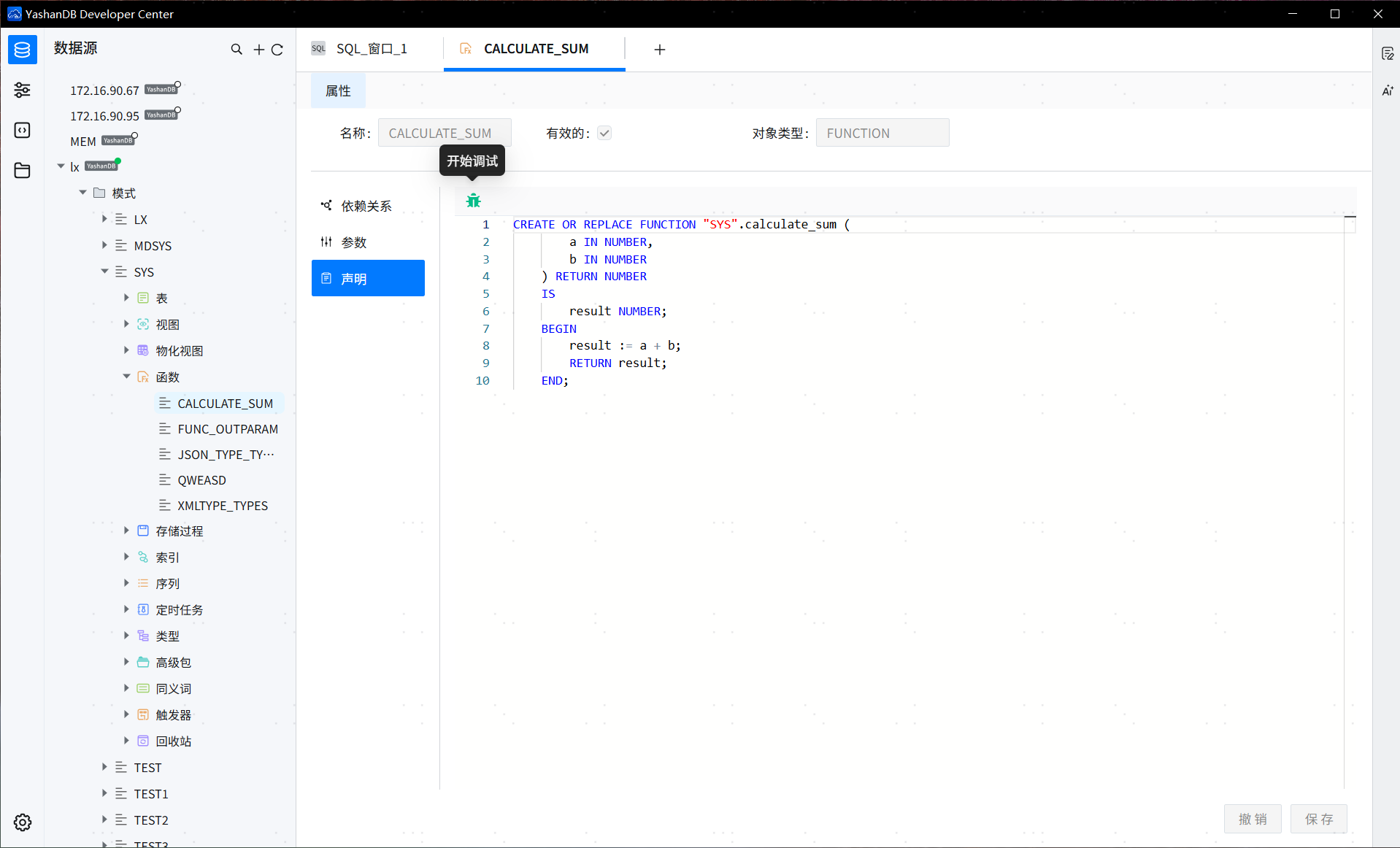Add a new data source with the plus icon
This screenshot has height=848, width=1400.
258,49
